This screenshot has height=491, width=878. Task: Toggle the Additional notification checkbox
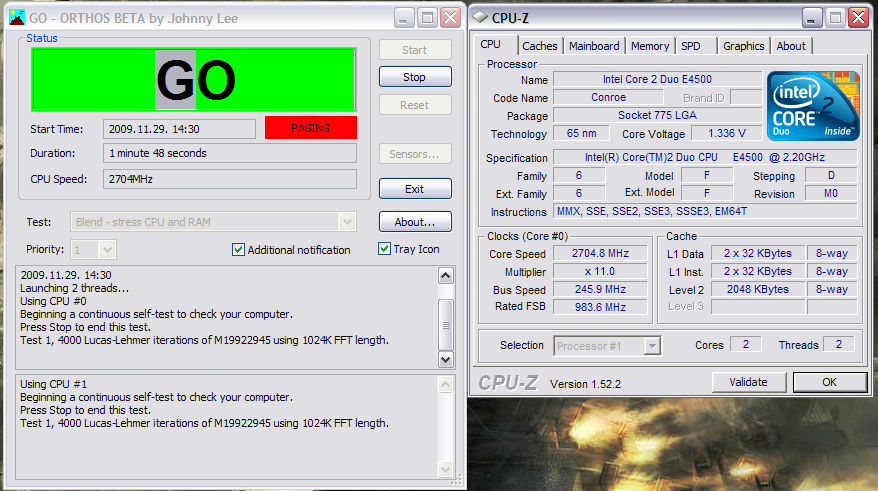click(x=238, y=250)
